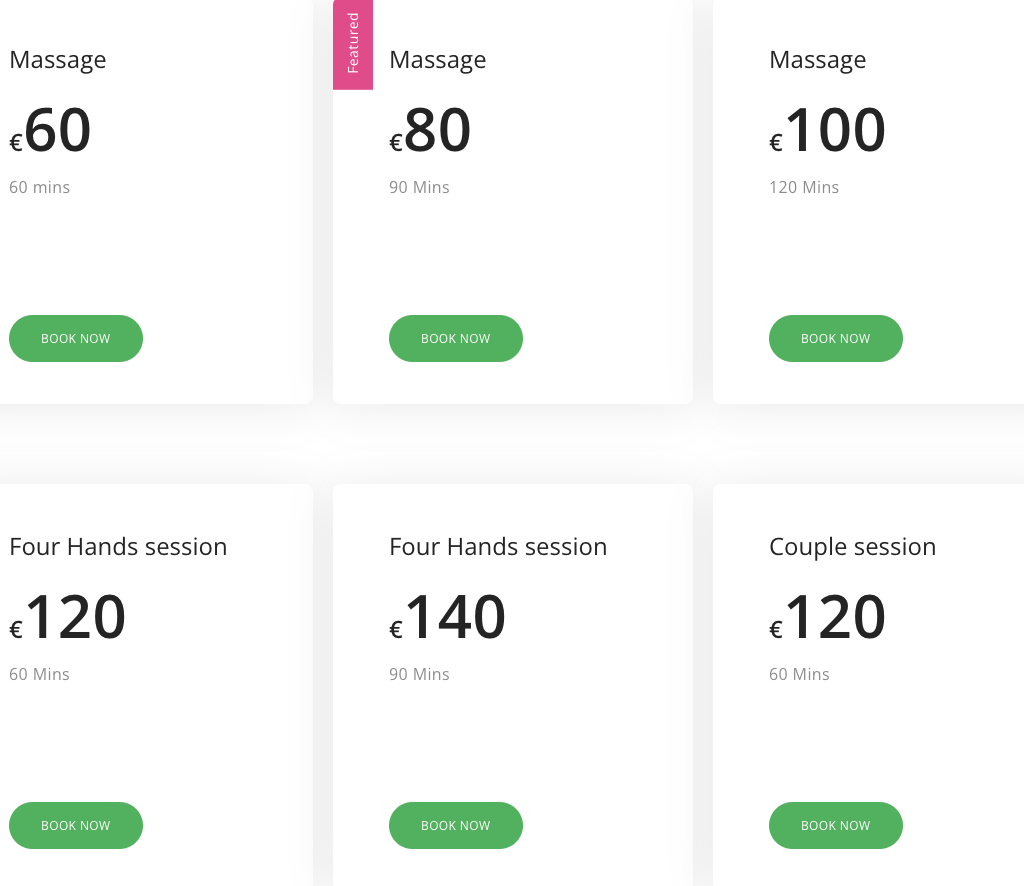Click the Massage heading on featured card
The image size is (1024, 886).
438,60
